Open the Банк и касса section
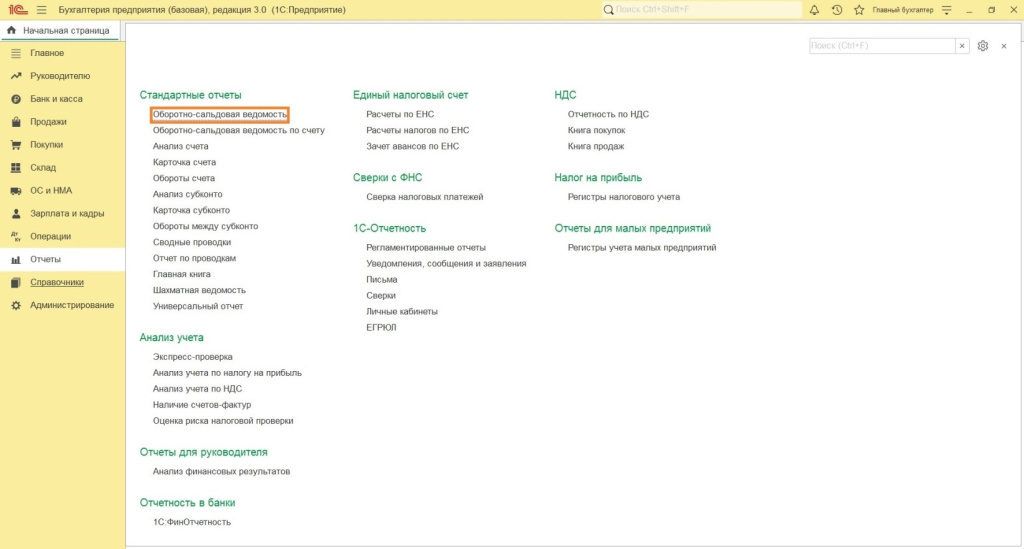This screenshot has height=549, width=1024. [56, 99]
